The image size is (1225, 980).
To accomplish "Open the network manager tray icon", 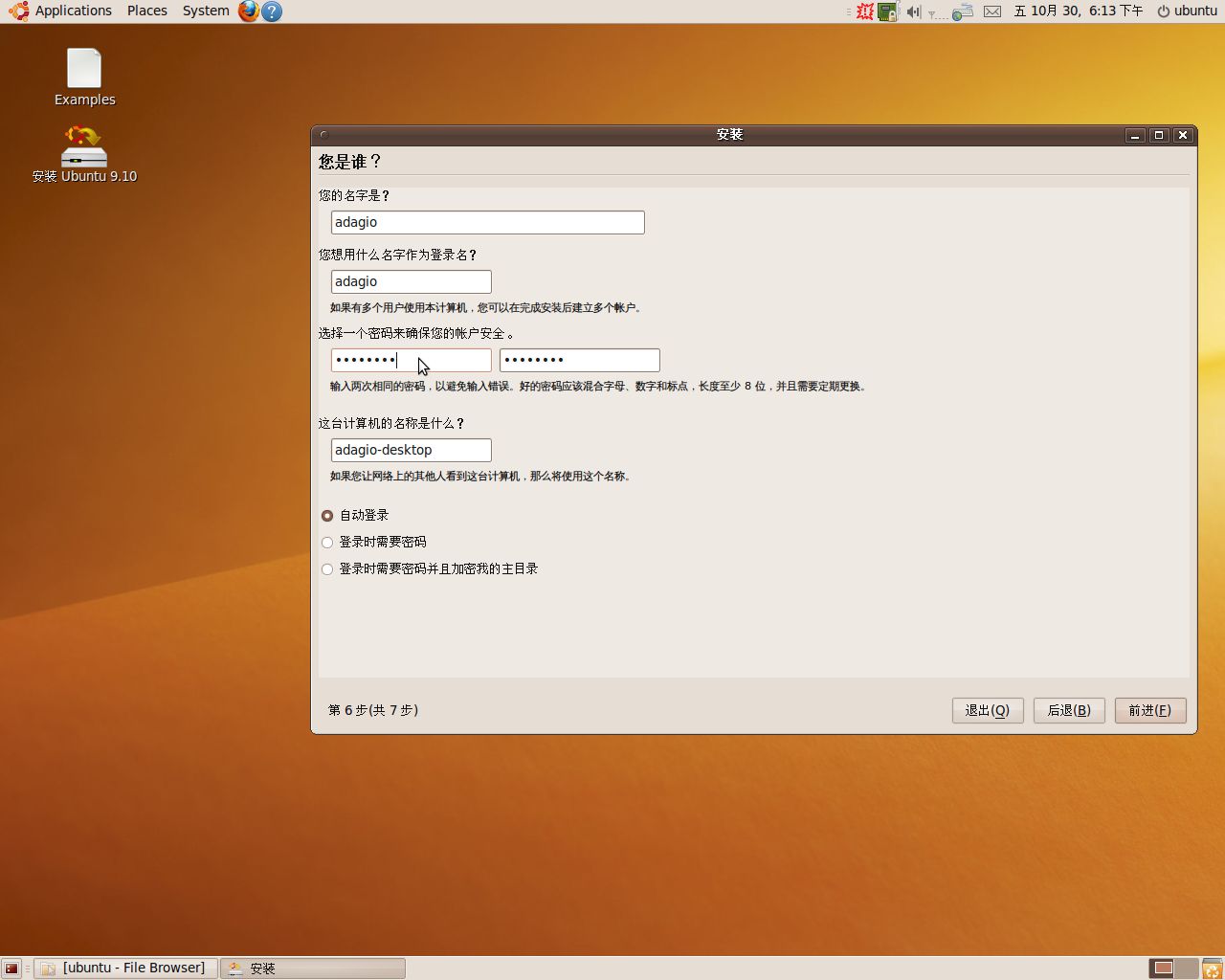I will click(x=962, y=11).
